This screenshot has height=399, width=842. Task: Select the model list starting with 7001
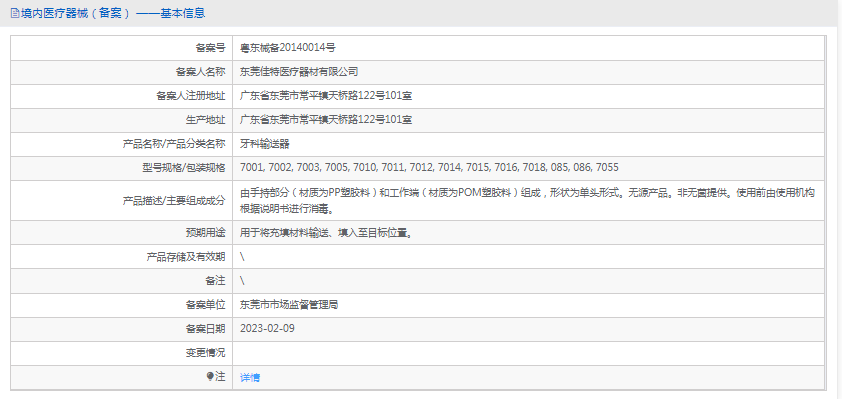click(430, 168)
